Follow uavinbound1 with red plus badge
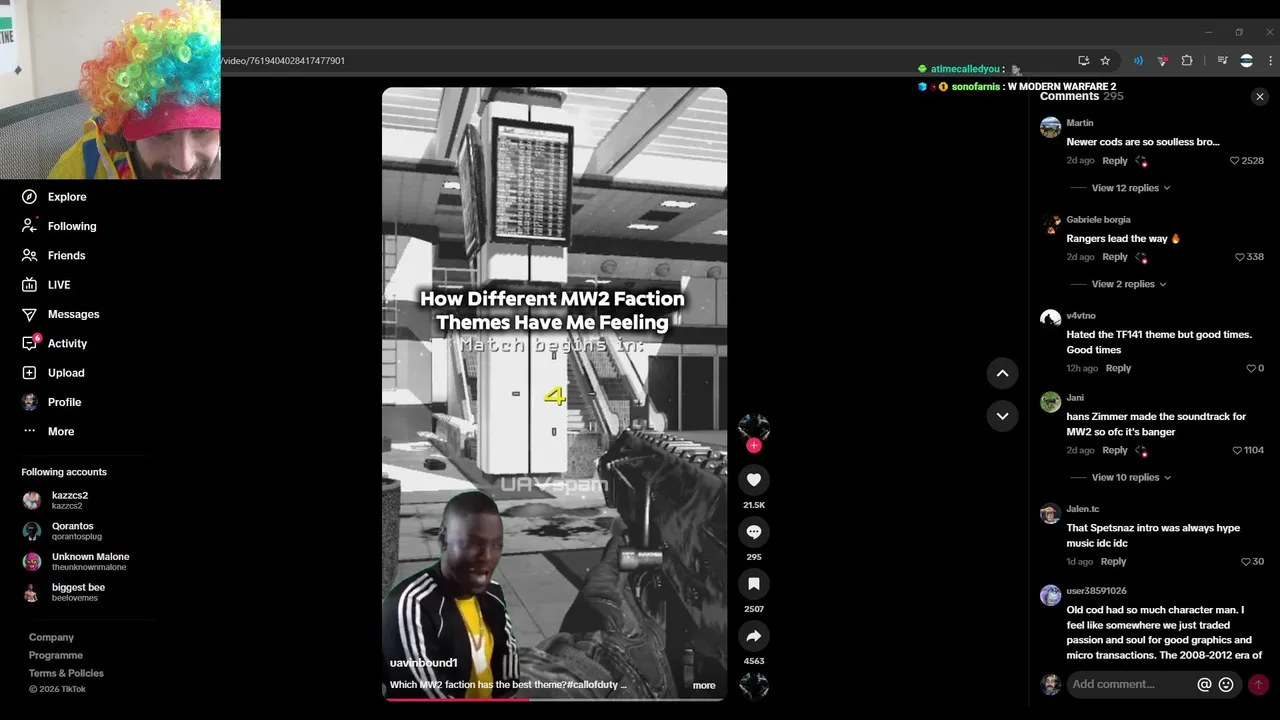1280x720 pixels. 754,445
